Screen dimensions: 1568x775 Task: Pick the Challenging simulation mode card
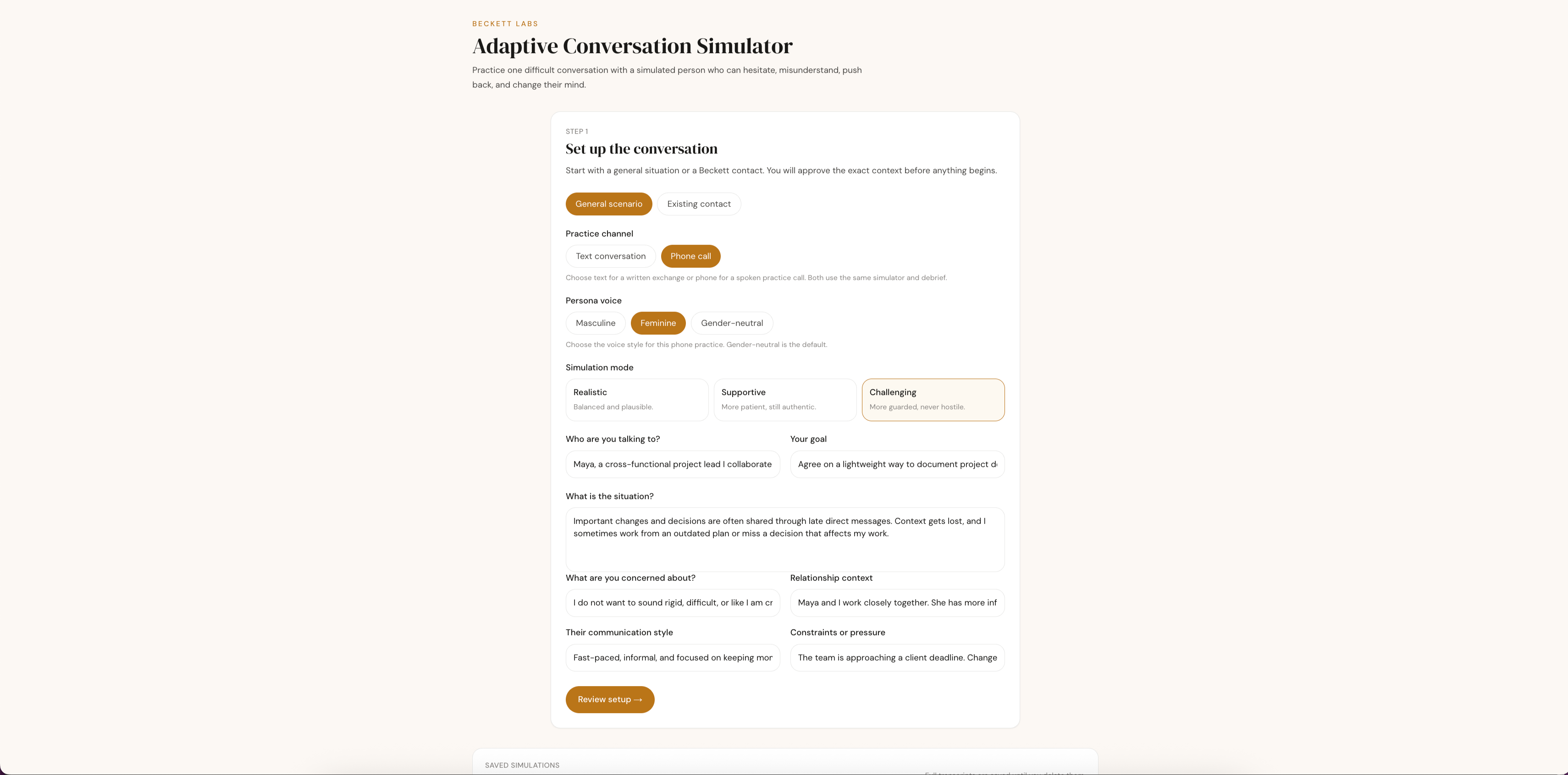pyautogui.click(x=933, y=400)
